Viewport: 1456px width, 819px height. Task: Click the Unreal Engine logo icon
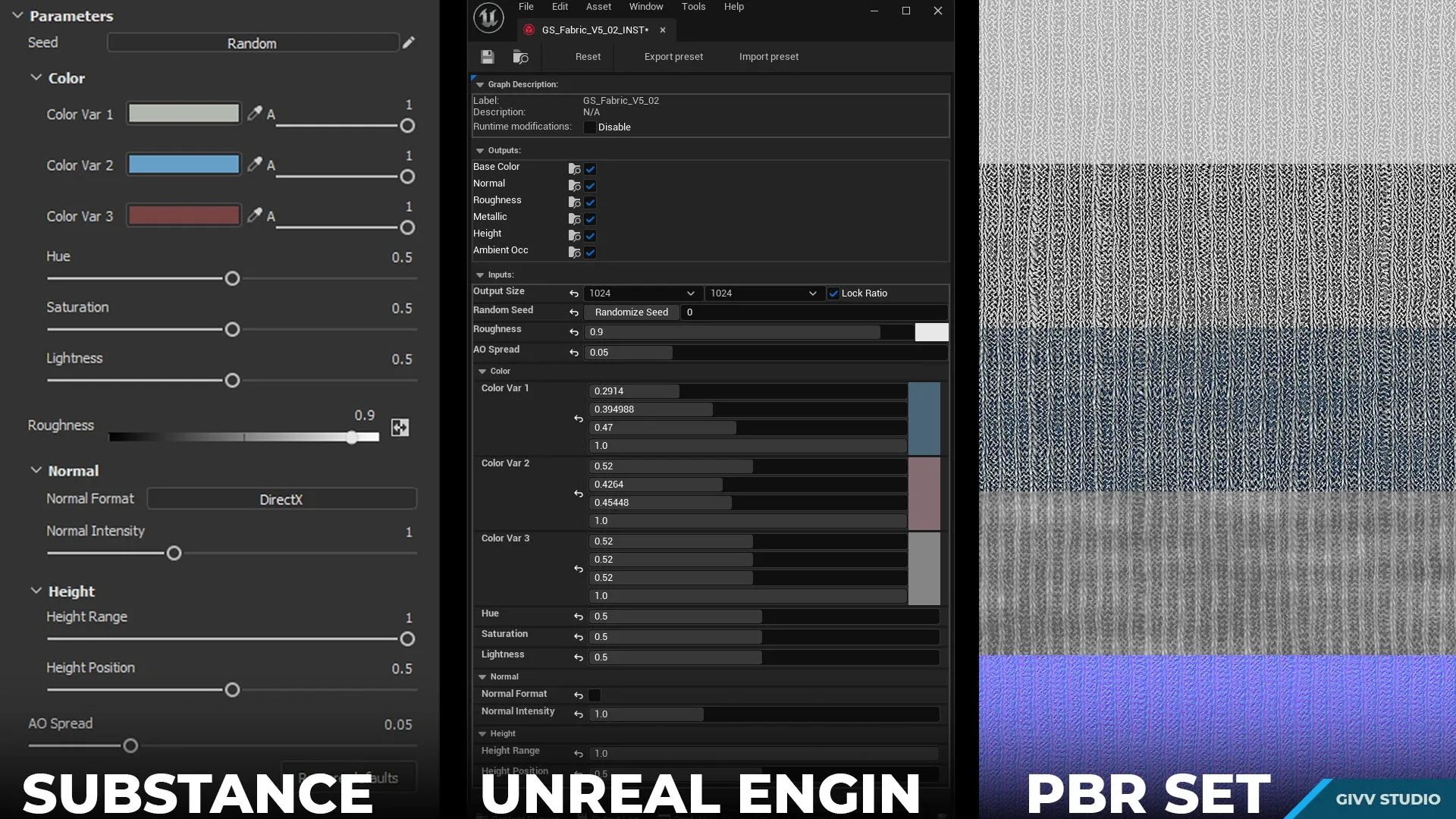point(488,17)
